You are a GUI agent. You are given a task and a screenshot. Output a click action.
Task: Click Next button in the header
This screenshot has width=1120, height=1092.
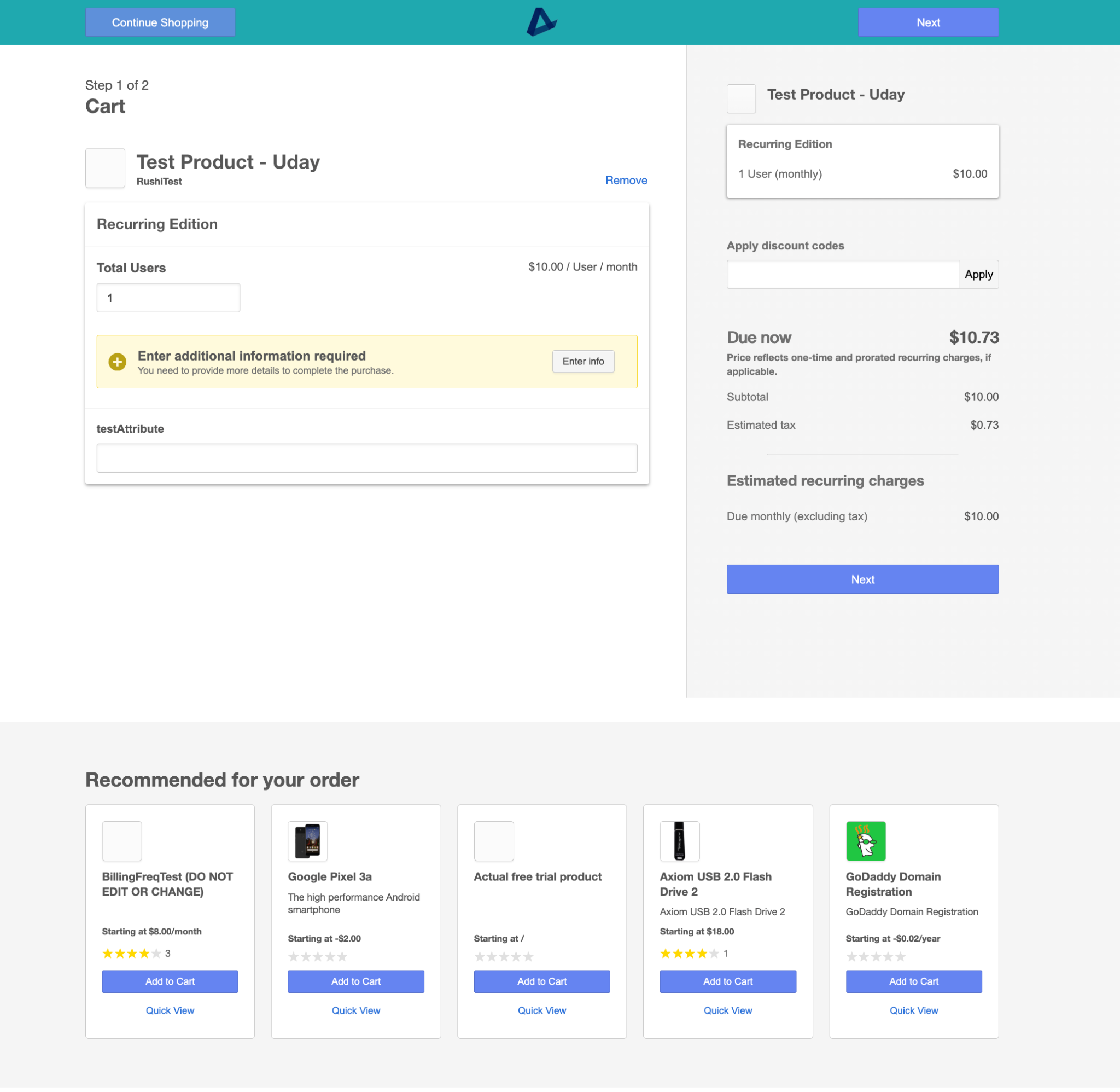pos(927,22)
